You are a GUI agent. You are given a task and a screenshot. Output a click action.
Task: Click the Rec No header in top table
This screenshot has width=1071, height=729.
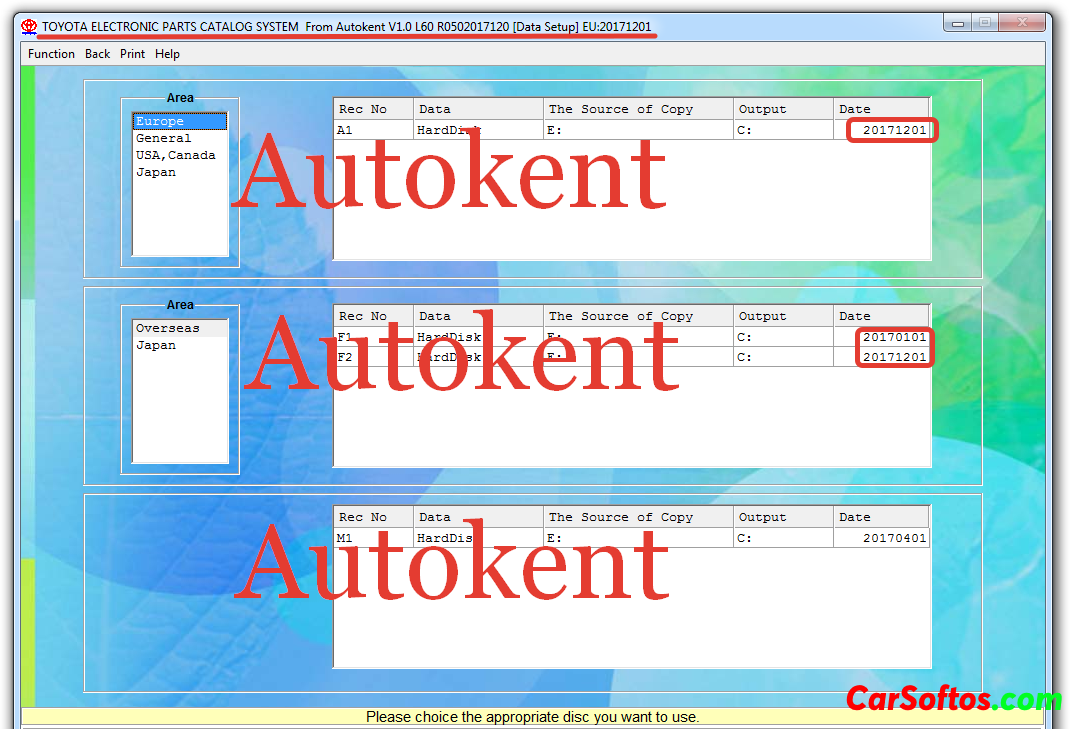(x=363, y=110)
